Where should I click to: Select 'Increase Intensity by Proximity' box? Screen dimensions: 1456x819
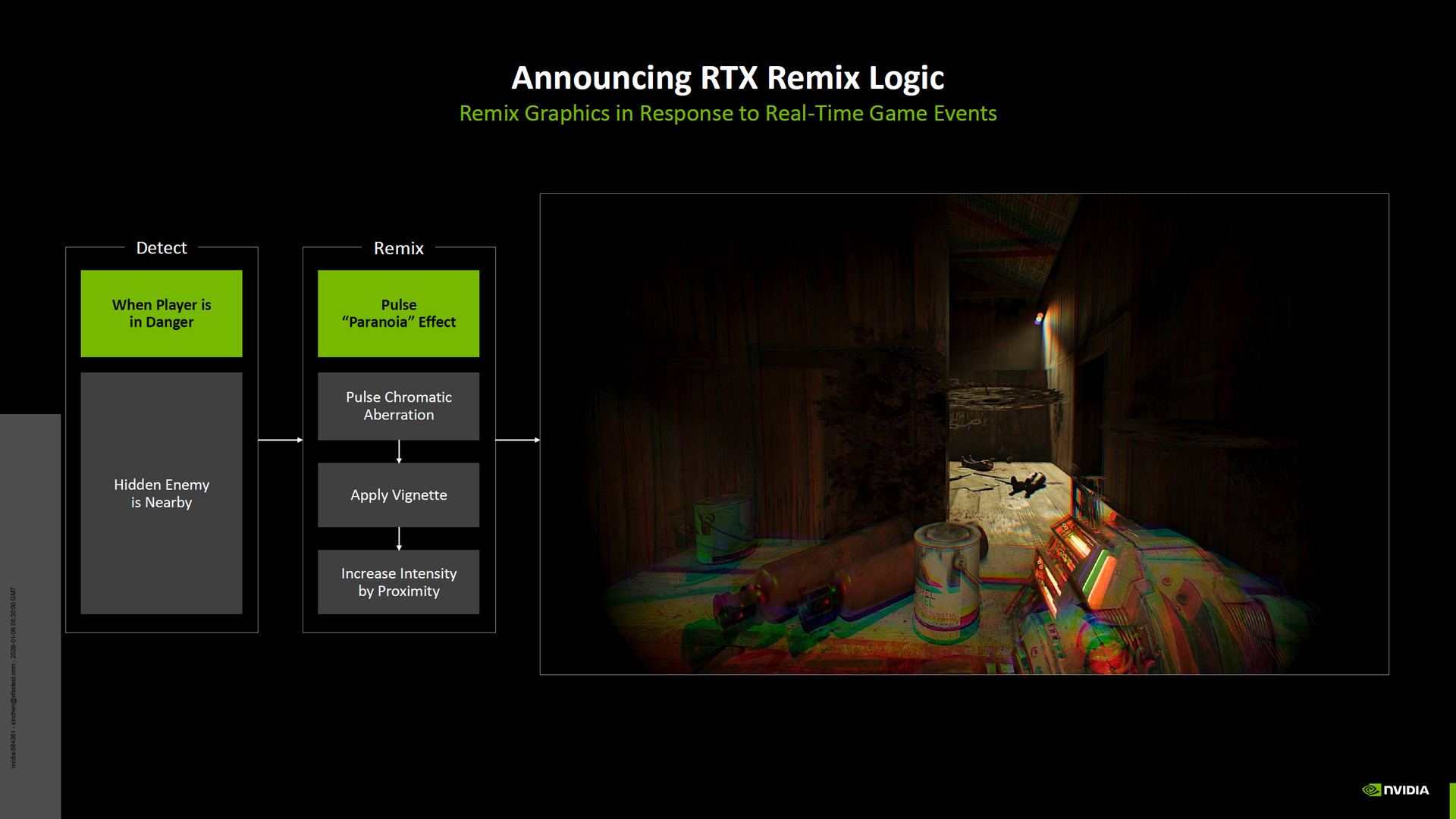point(398,582)
